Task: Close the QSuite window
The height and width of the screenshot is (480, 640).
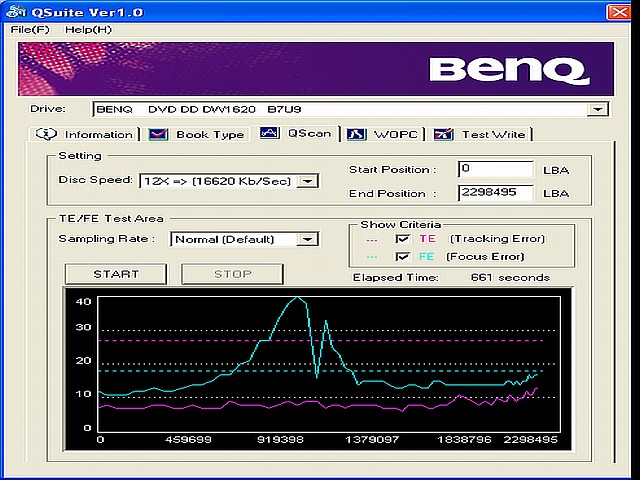Action: click(619, 12)
